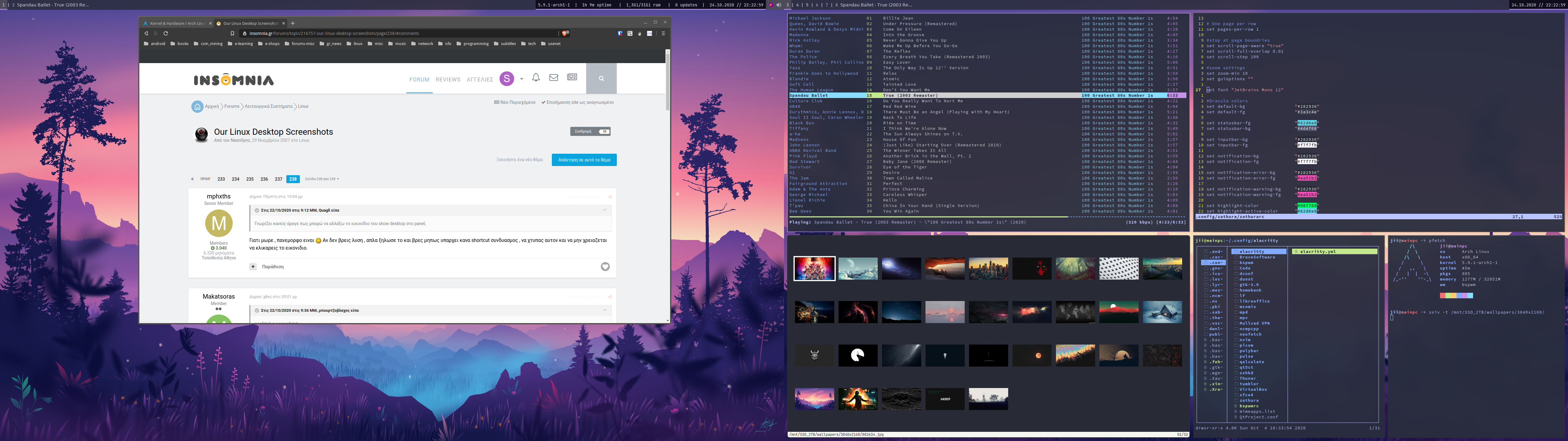Collapse the Quagli quote toggle
Image resolution: width=1568 pixels, height=441 pixels.
(x=257, y=210)
